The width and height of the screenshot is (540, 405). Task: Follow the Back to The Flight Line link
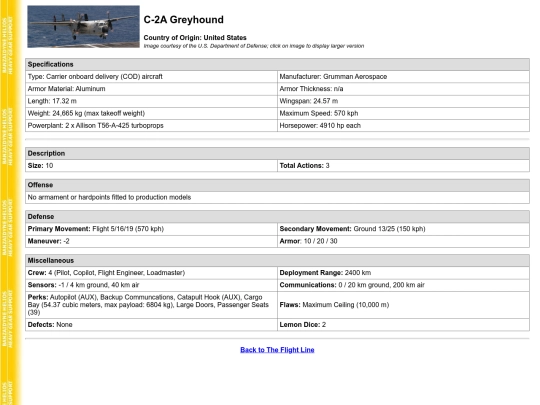[x=277, y=350]
